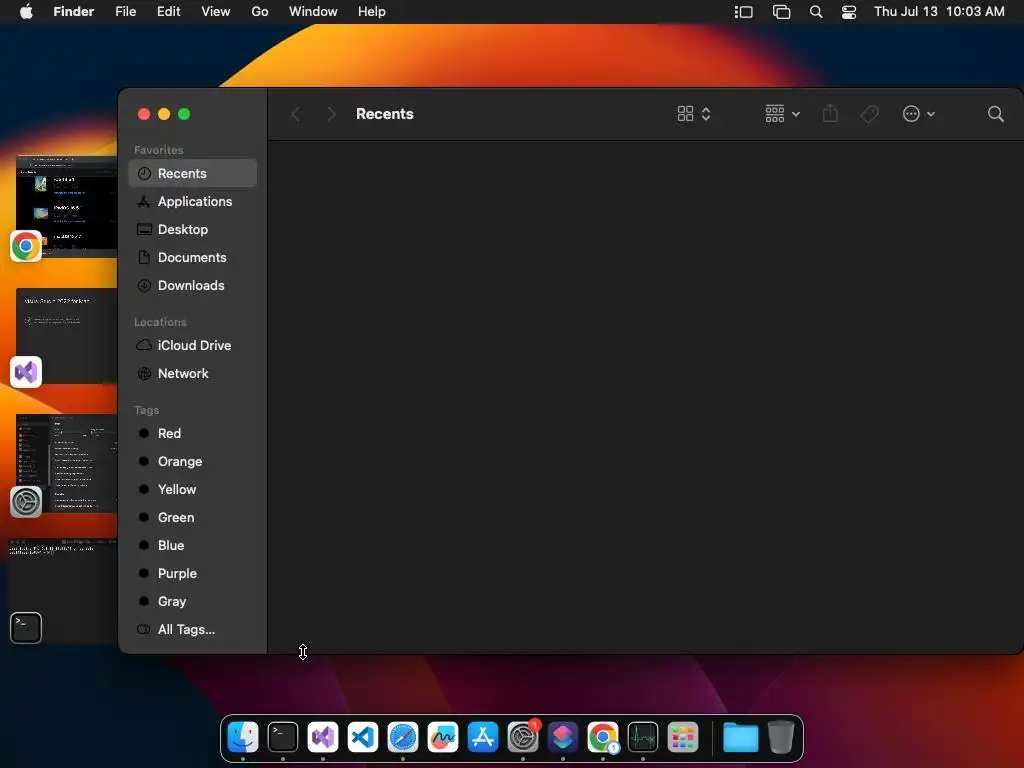Open System Settings from the Dock
The width and height of the screenshot is (1024, 768).
click(x=523, y=737)
